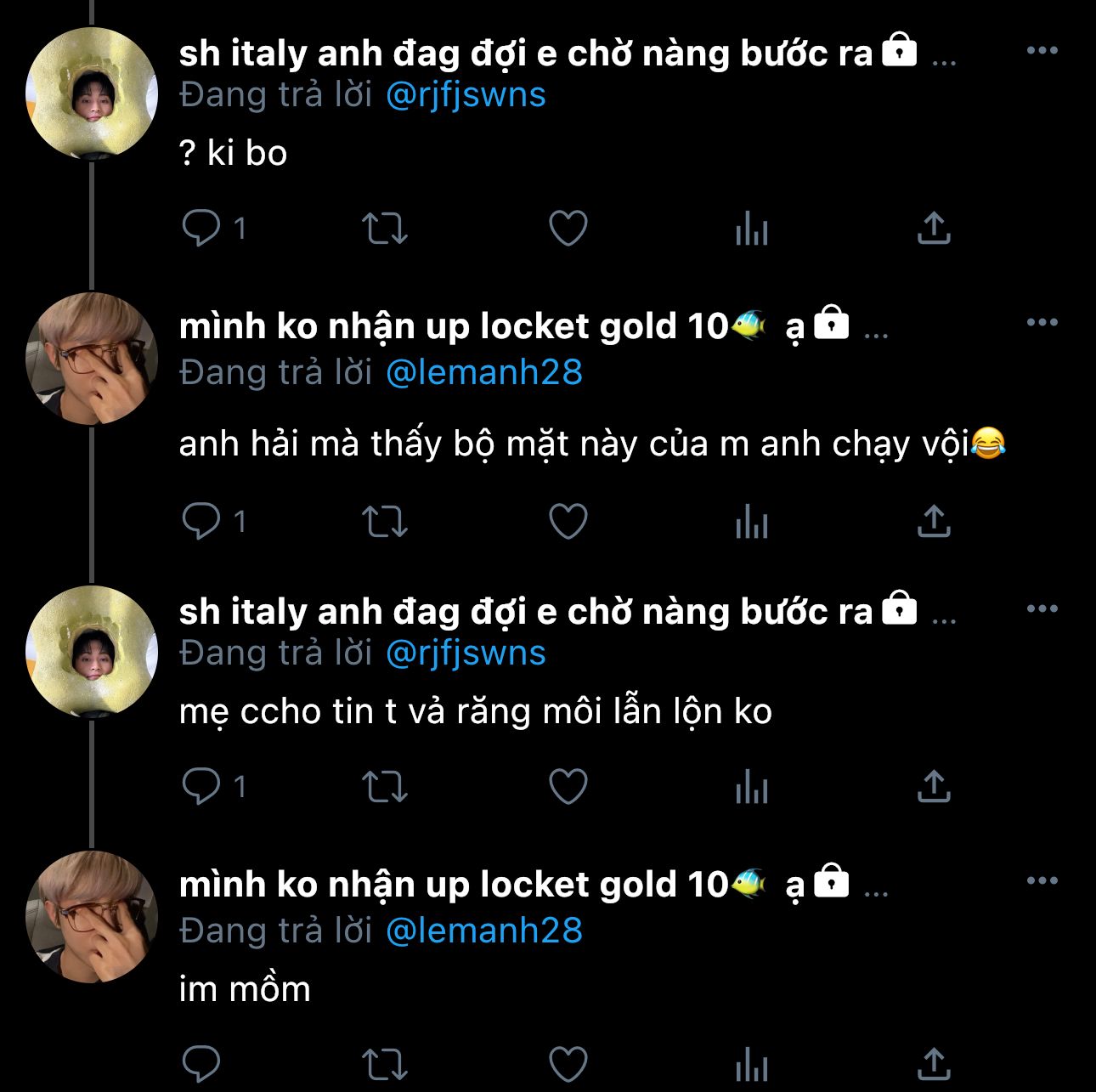Share the "? ki bo" tweet
This screenshot has height=1092, width=1096.
934,228
